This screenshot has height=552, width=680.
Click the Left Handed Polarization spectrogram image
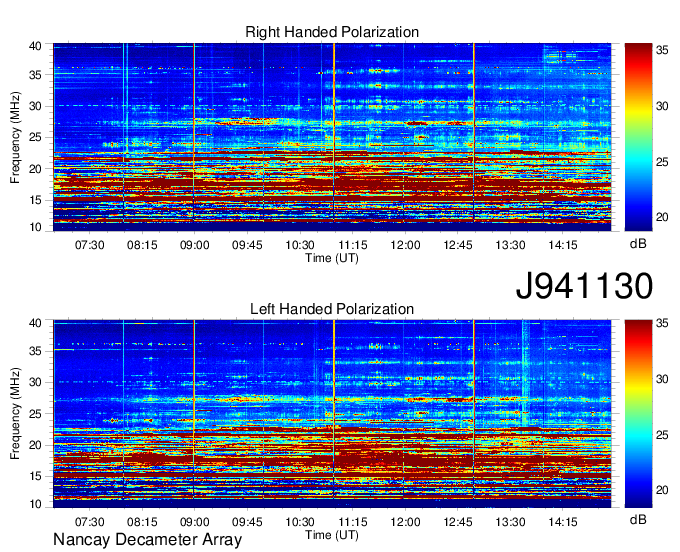[332, 414]
